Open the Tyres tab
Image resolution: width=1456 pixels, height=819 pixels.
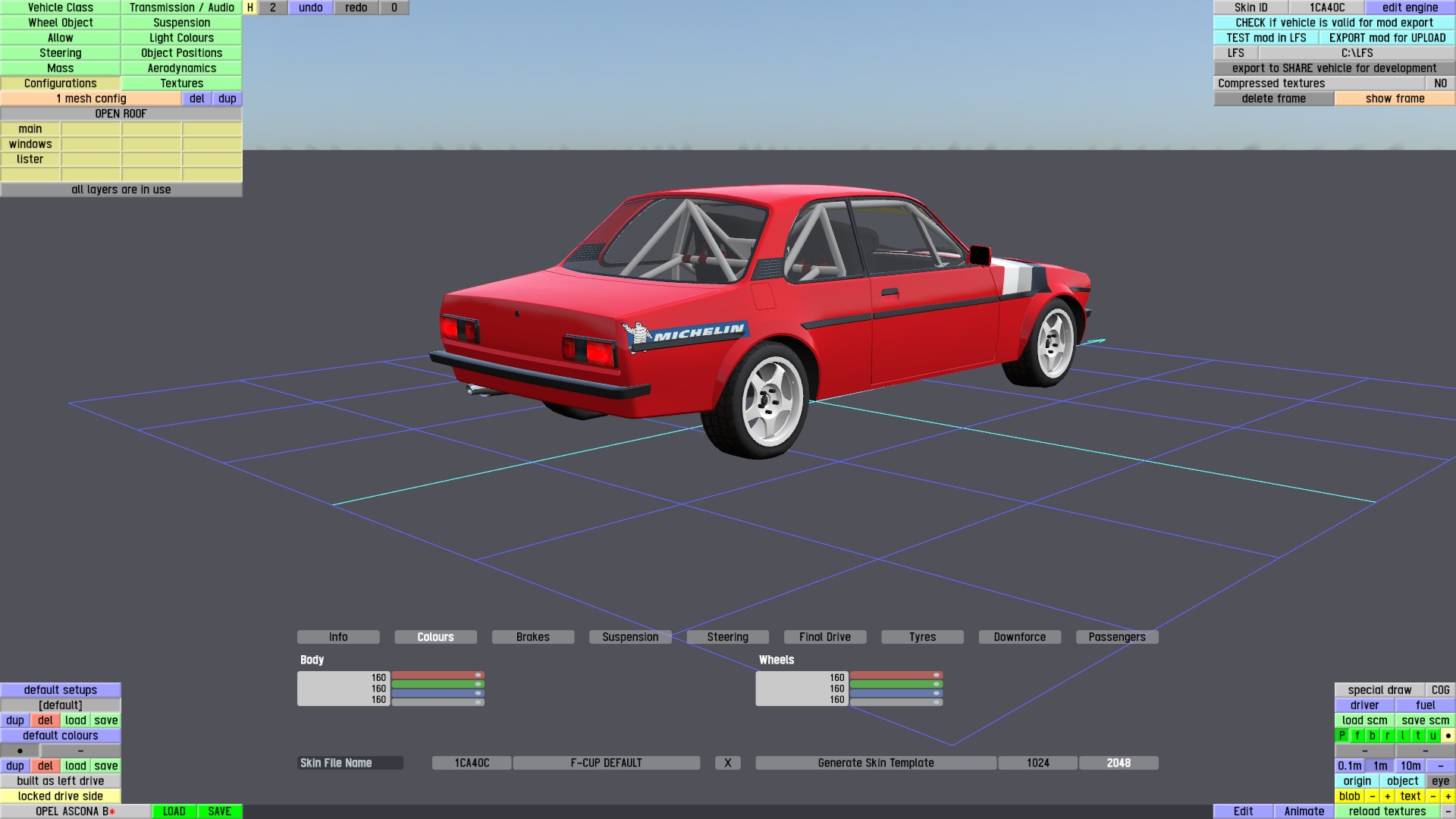(x=922, y=637)
